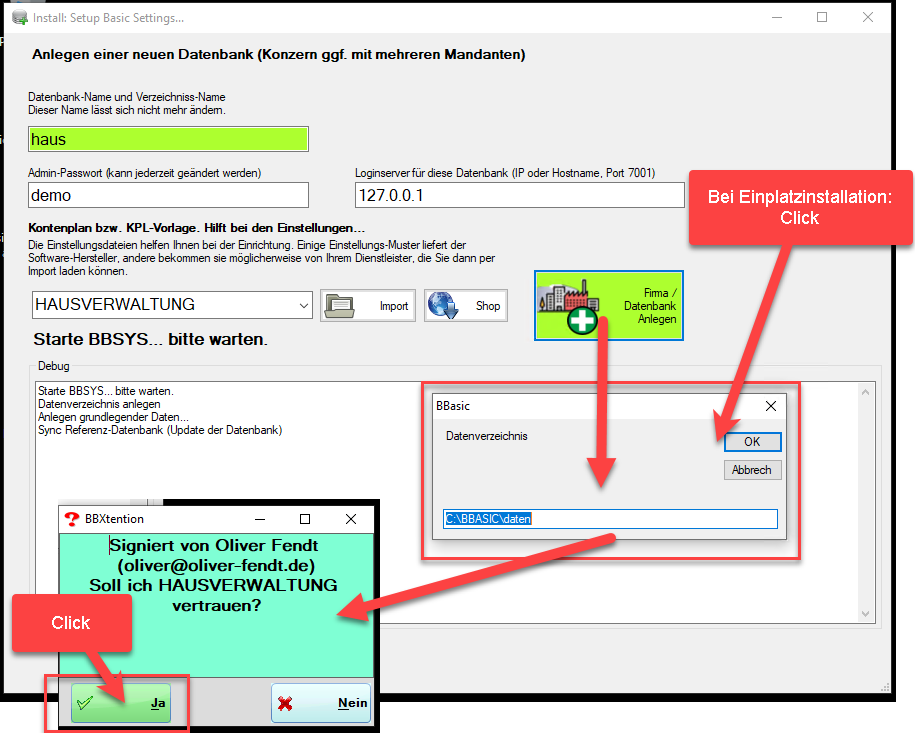Click the Admin-Passwort field with demo
This screenshot has height=733, width=915.
pyautogui.click(x=168, y=195)
